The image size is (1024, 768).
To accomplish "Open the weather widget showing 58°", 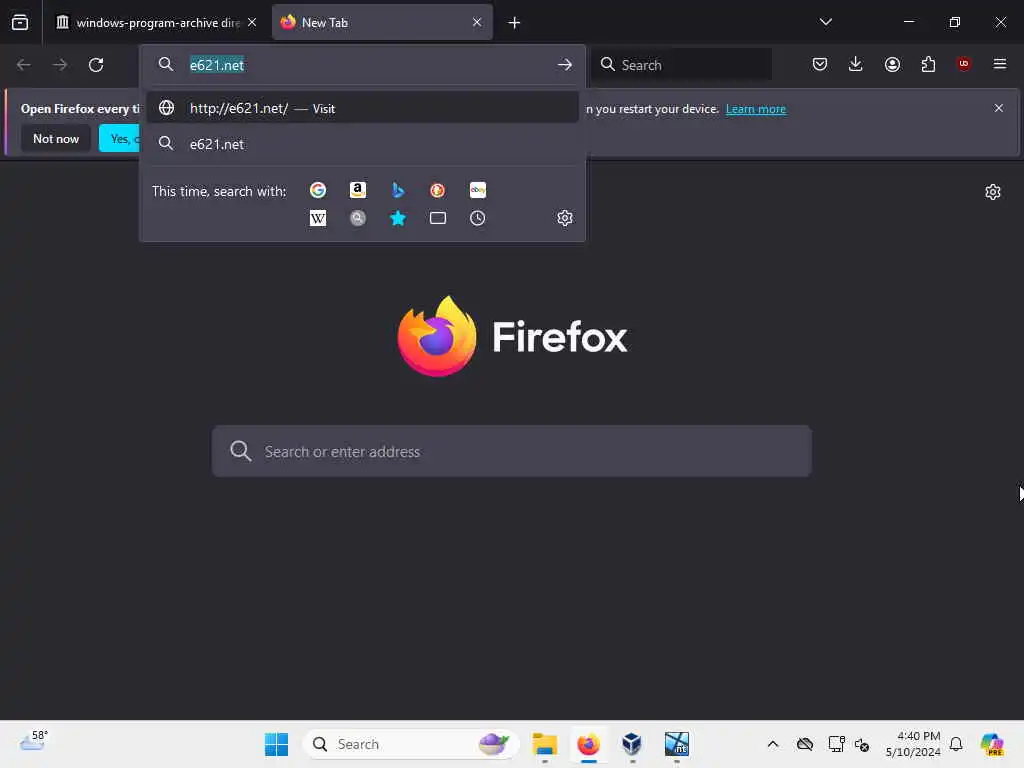I will pyautogui.click(x=33, y=741).
